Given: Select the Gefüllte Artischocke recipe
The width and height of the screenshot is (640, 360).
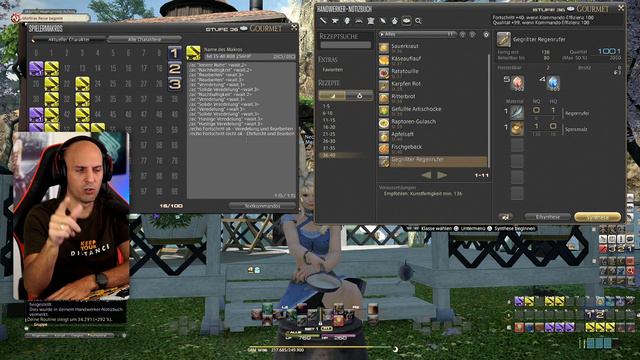Looking at the screenshot, I should pos(433,111).
